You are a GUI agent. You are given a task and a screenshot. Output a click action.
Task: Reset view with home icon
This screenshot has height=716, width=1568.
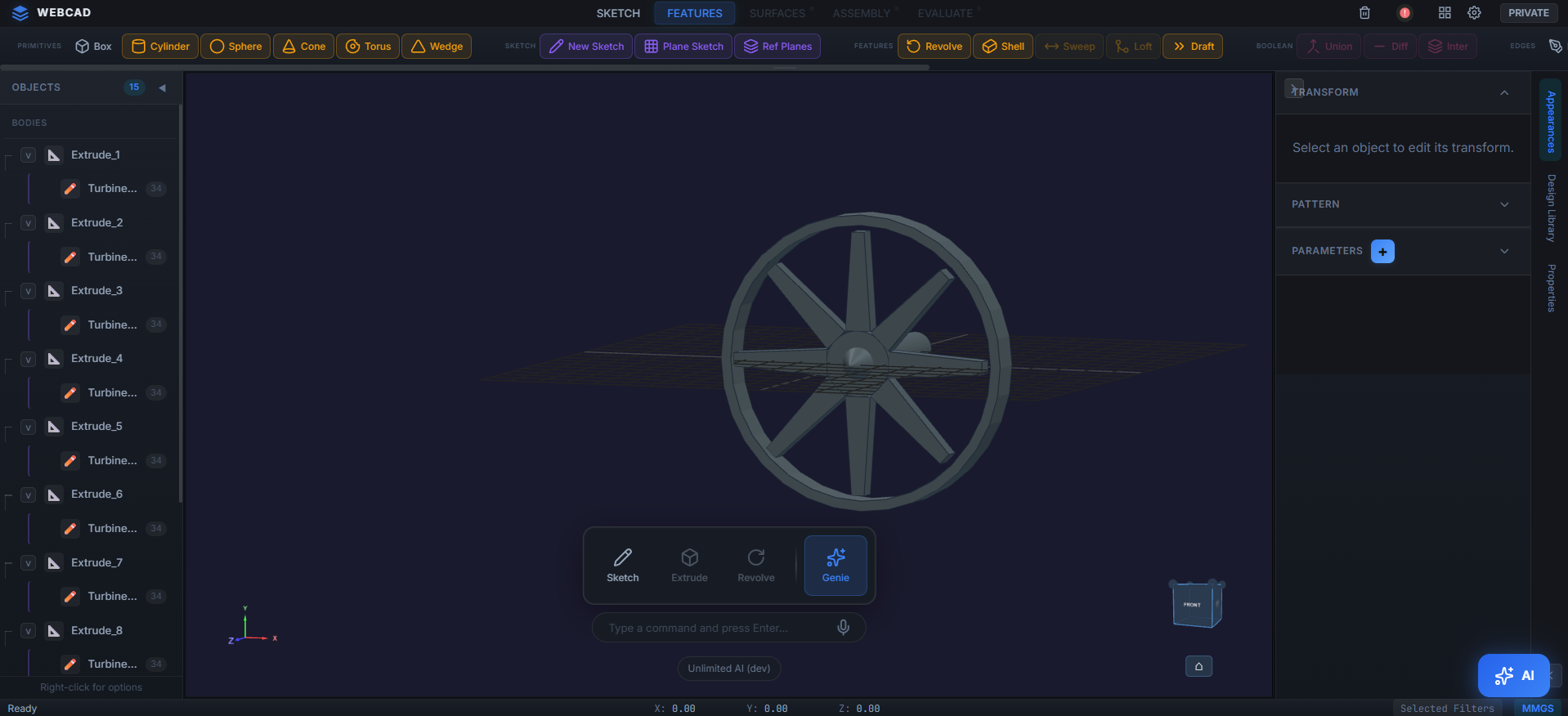click(1198, 666)
